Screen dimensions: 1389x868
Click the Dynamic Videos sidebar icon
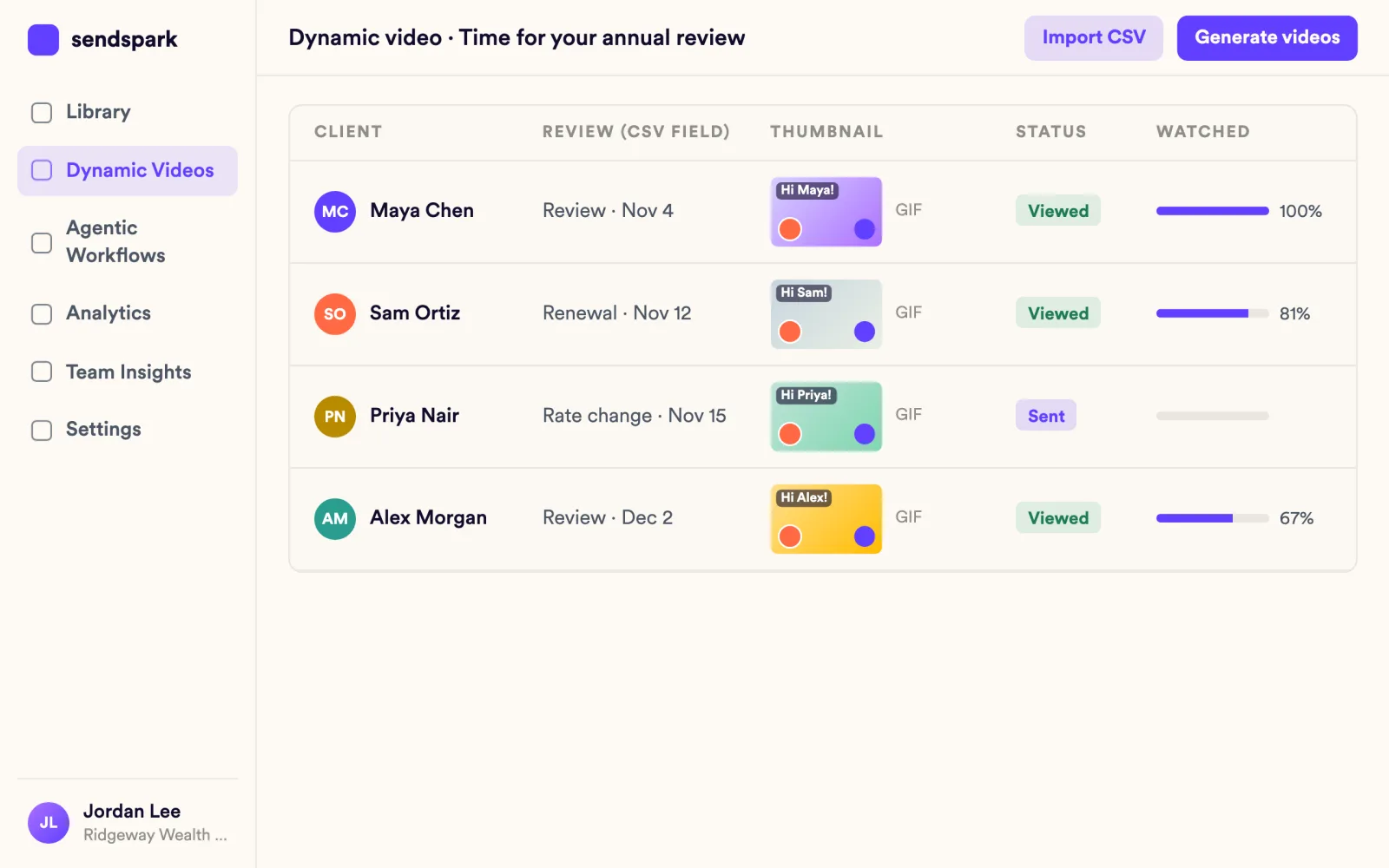pyautogui.click(x=42, y=170)
